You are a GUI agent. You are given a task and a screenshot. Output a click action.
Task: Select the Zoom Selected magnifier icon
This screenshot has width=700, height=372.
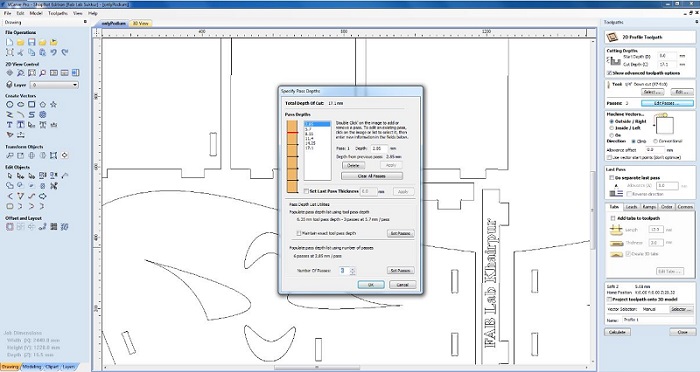point(42,73)
